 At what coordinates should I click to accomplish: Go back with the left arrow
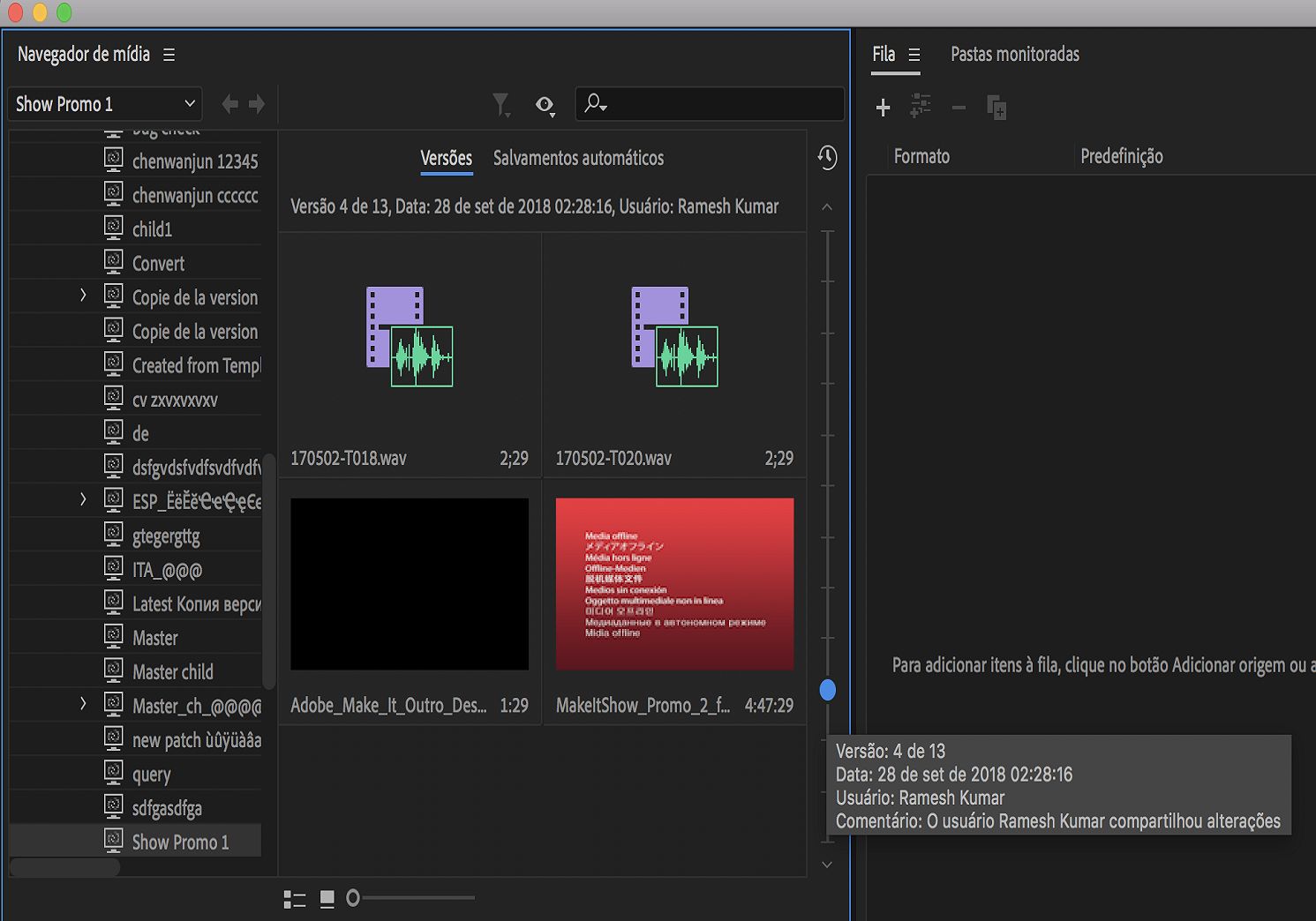pyautogui.click(x=229, y=104)
